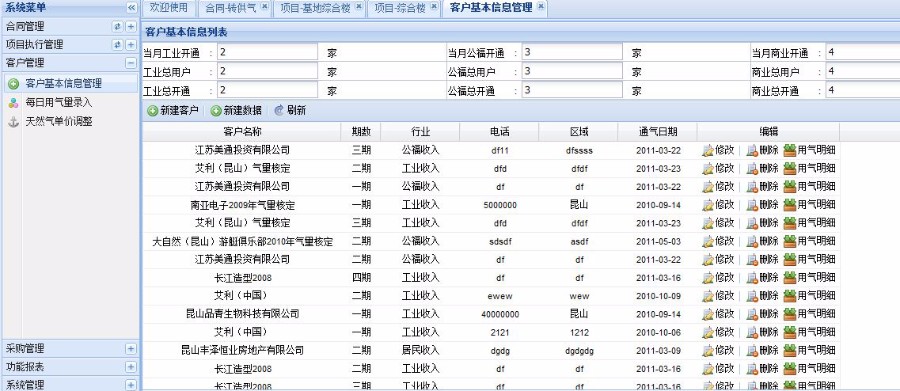Sort by 客户名称 column header

(x=242, y=132)
